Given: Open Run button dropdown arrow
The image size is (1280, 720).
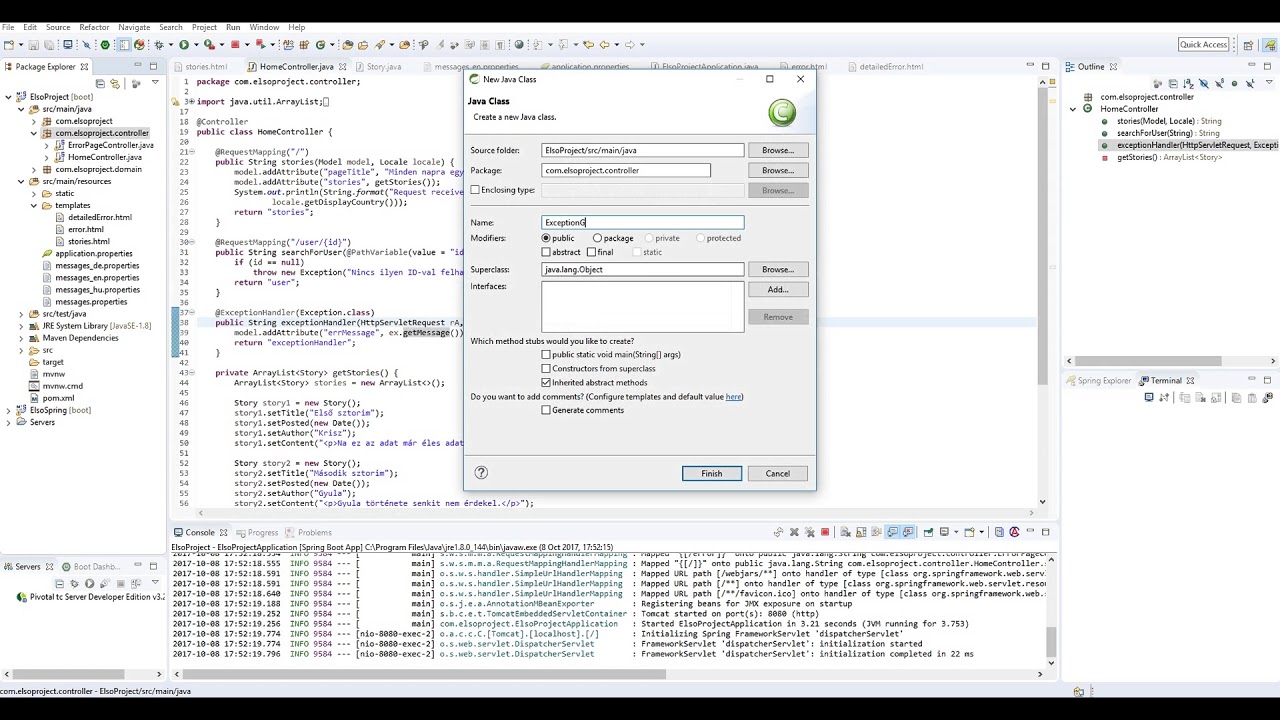Looking at the screenshot, I should coord(196,44).
